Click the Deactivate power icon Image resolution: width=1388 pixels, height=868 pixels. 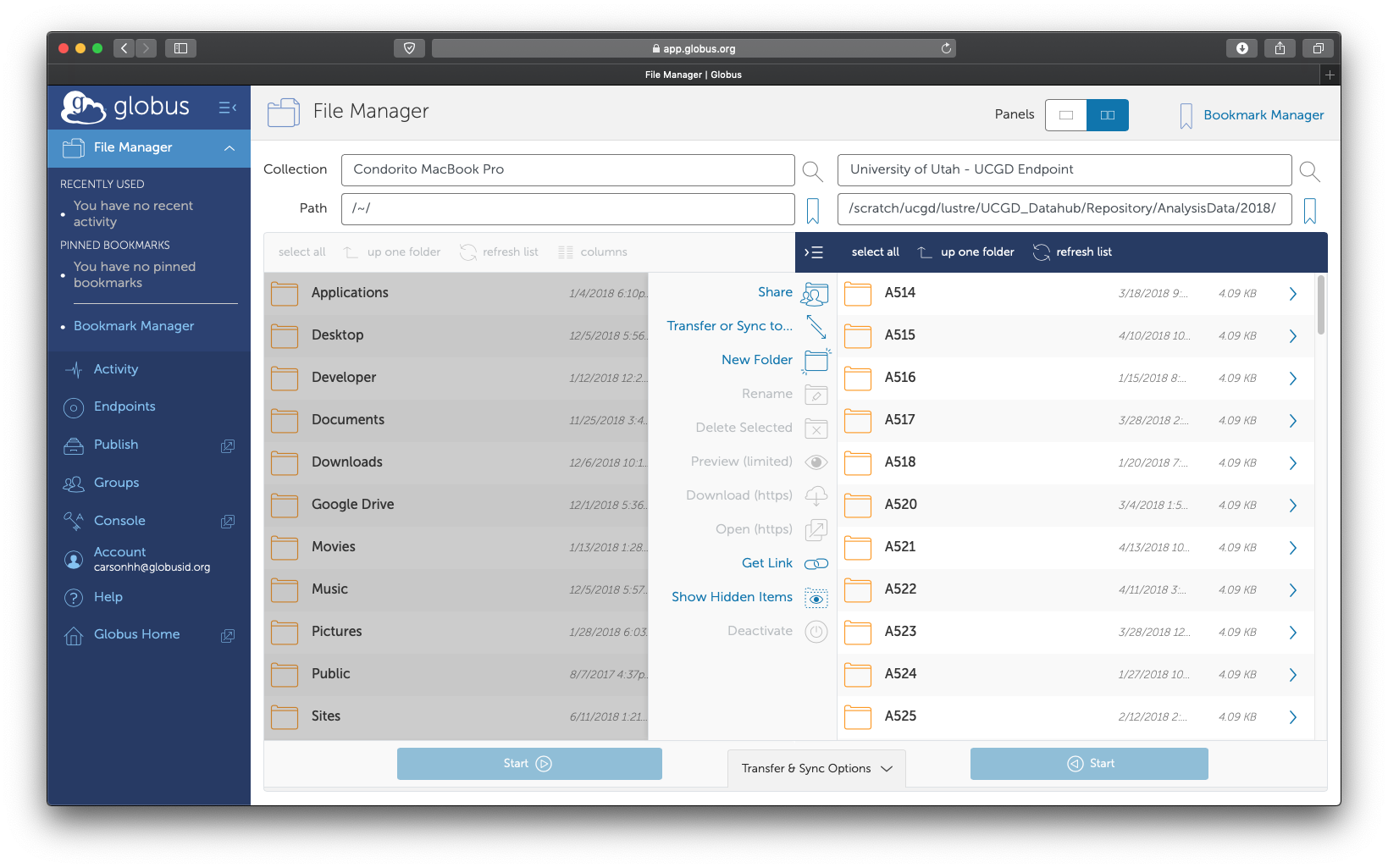[816, 632]
